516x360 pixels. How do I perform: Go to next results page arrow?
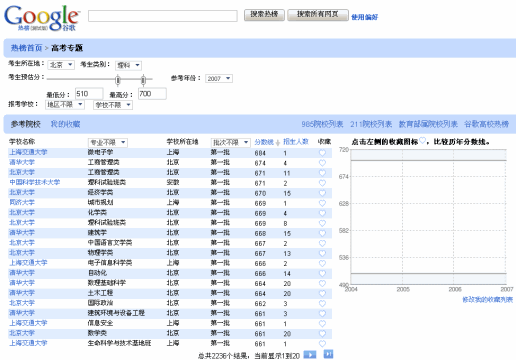point(310,355)
